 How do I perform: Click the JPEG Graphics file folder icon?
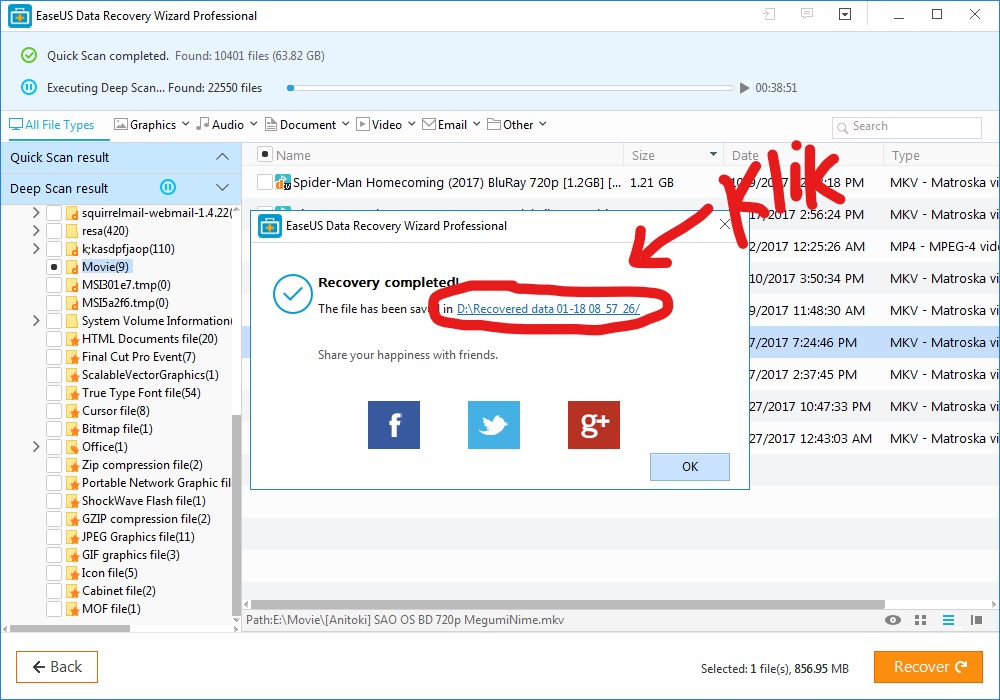tap(72, 537)
